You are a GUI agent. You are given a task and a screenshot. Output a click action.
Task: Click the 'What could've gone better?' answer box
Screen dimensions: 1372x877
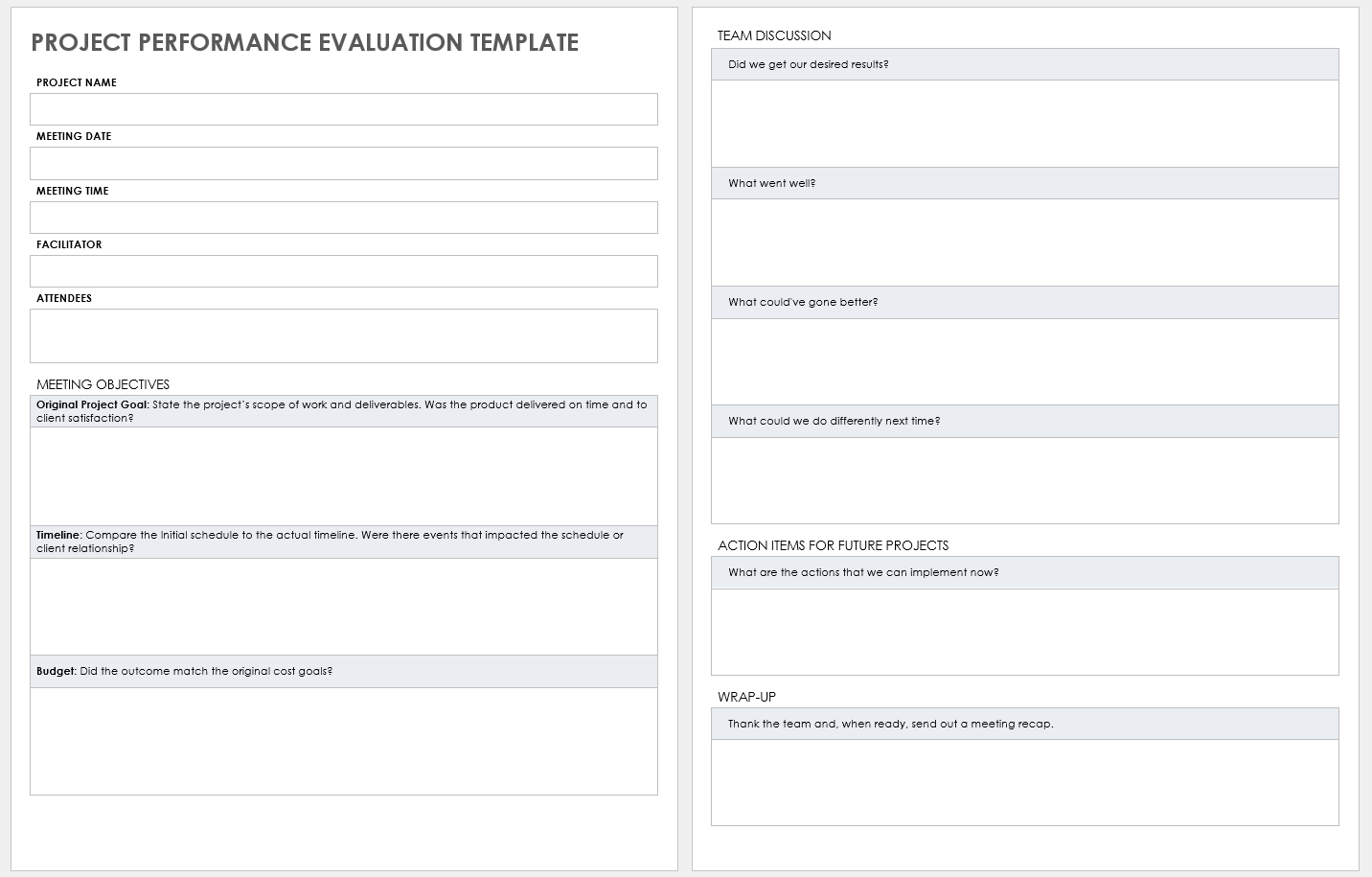pyautogui.click(x=1023, y=360)
